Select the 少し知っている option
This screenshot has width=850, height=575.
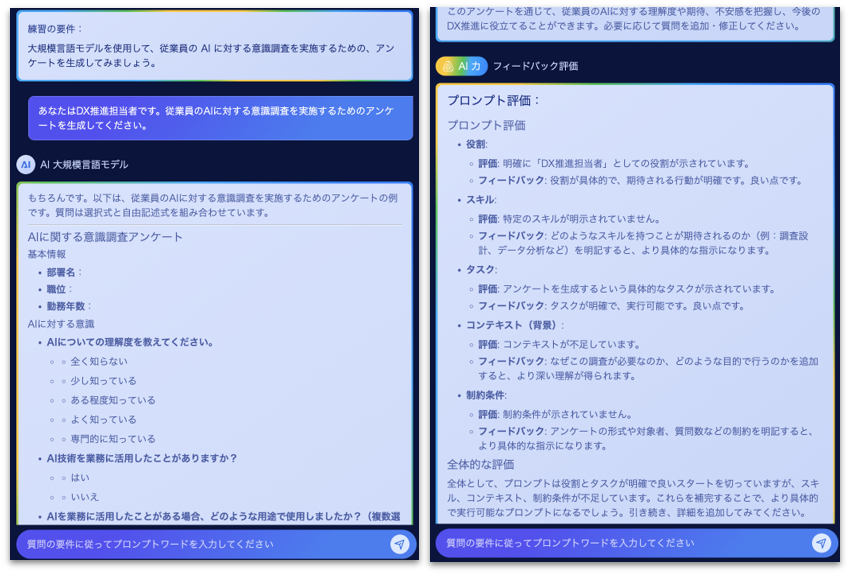click(x=103, y=381)
